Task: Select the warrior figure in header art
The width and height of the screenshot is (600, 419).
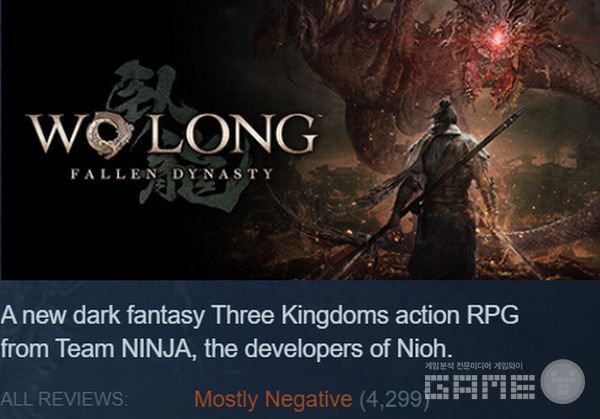Action: point(444,191)
